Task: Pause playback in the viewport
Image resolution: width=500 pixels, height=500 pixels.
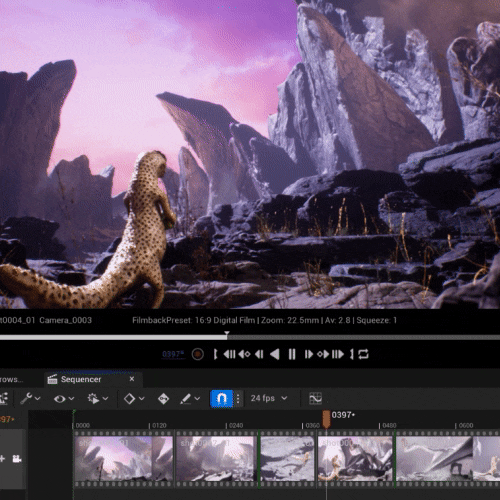Action: click(x=292, y=354)
